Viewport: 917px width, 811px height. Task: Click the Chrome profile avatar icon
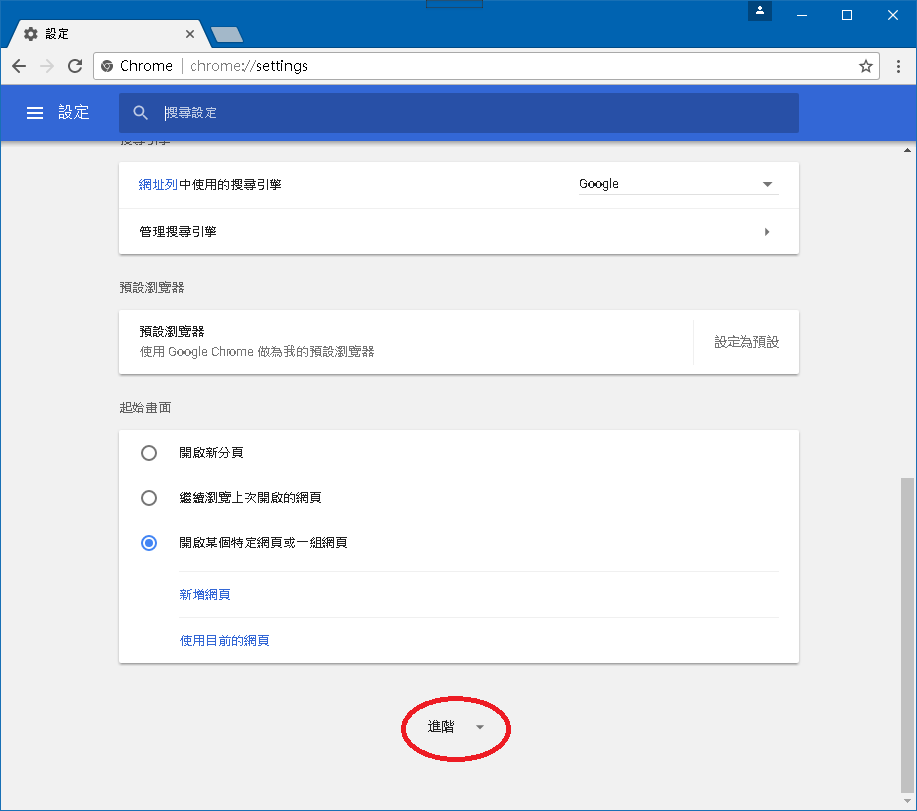pos(761,11)
